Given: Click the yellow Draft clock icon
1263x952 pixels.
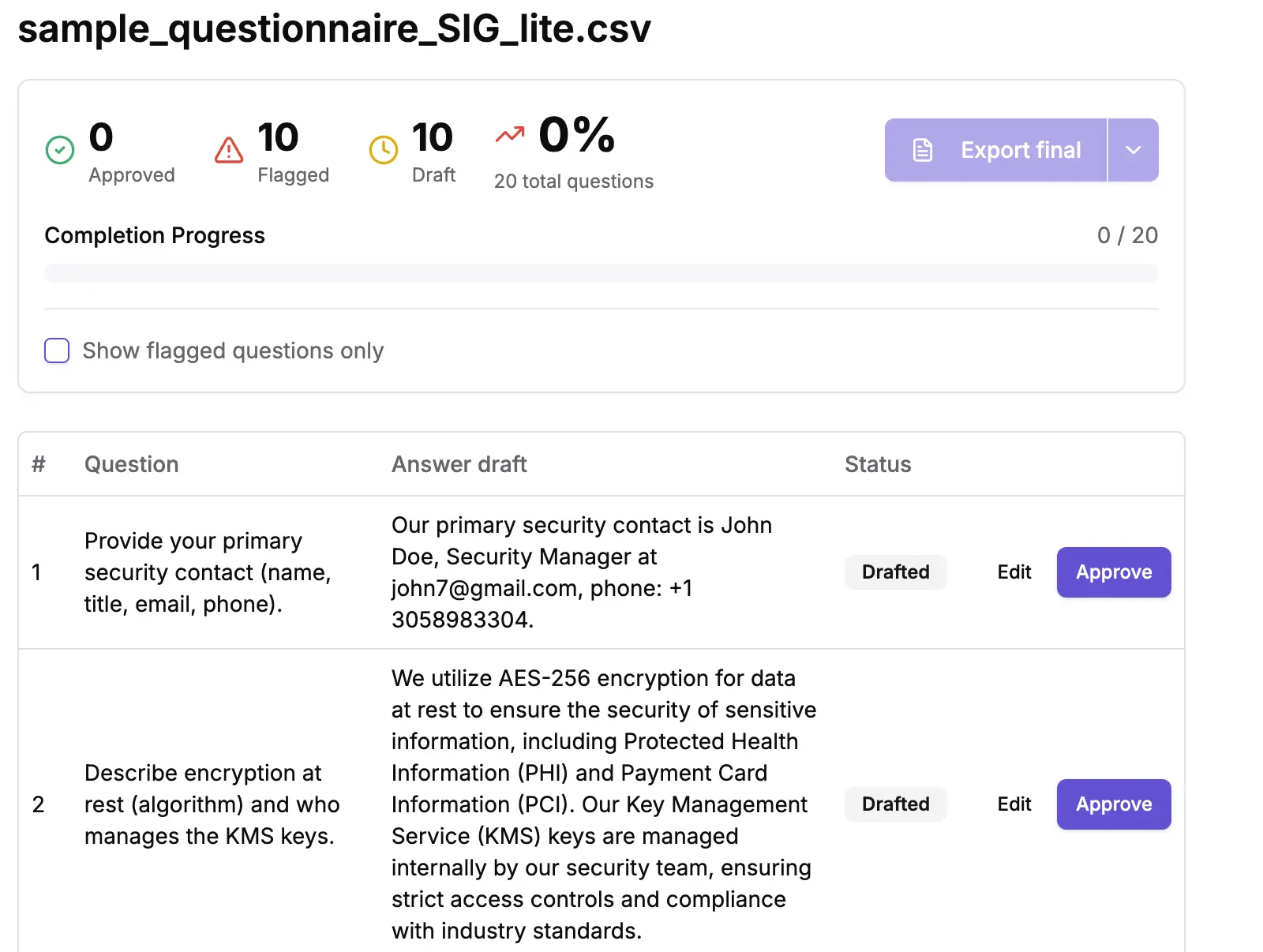Looking at the screenshot, I should click(x=383, y=149).
